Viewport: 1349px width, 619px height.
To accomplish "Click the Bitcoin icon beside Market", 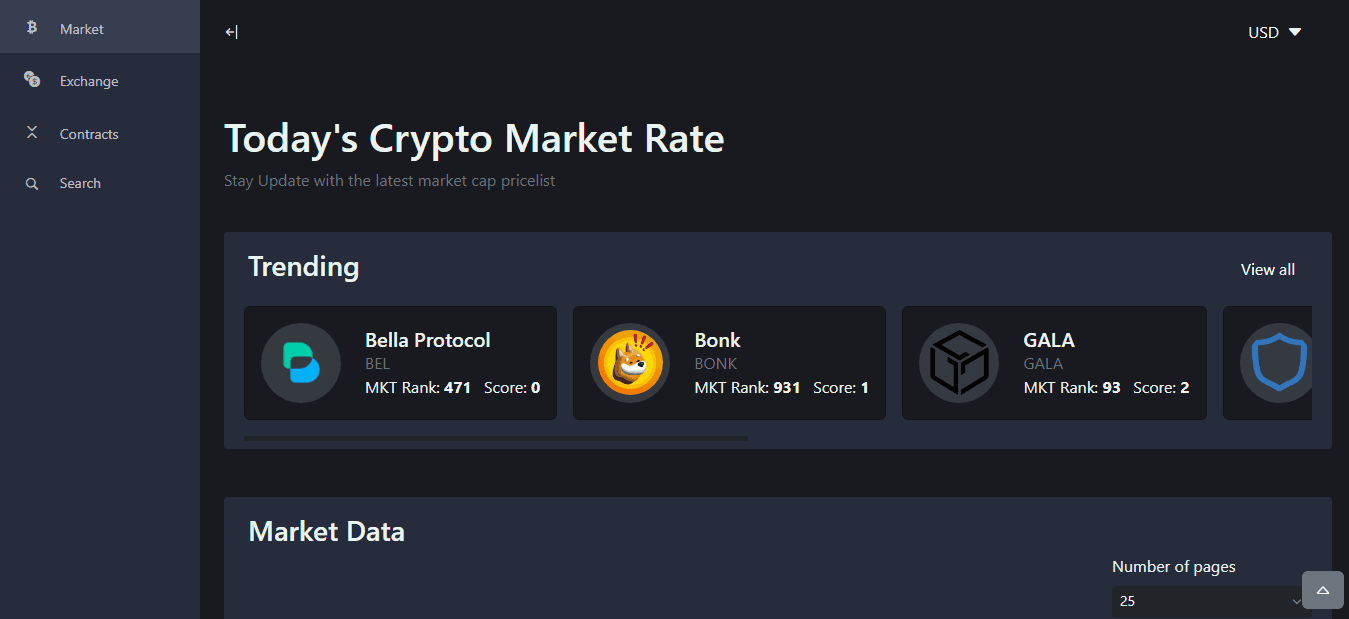I will point(32,28).
